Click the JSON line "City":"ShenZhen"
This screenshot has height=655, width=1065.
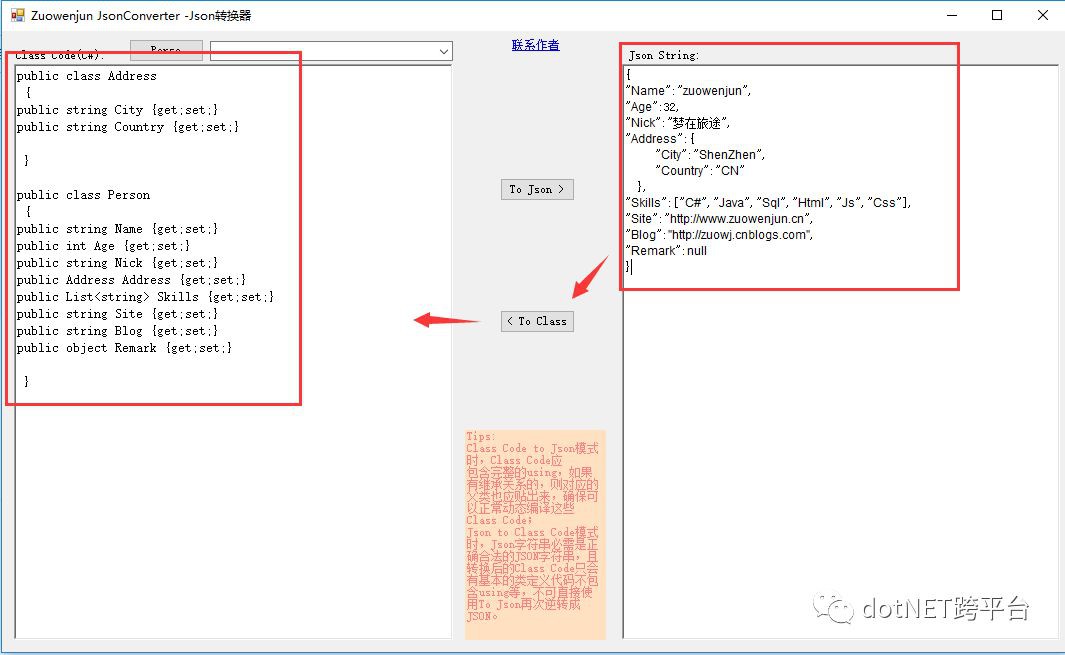[710, 155]
